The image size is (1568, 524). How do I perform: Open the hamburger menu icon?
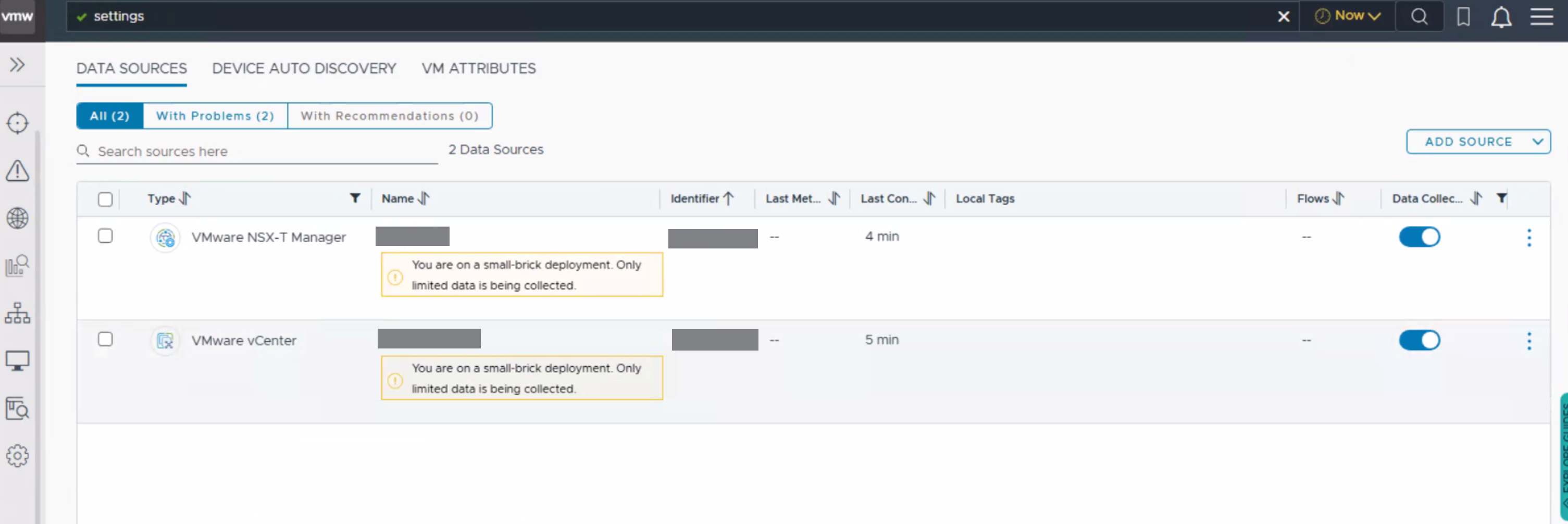(1541, 17)
